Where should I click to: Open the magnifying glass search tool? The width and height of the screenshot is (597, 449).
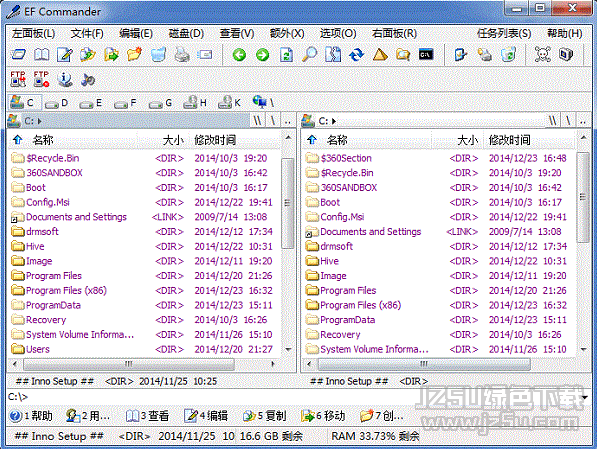pyautogui.click(x=309, y=55)
